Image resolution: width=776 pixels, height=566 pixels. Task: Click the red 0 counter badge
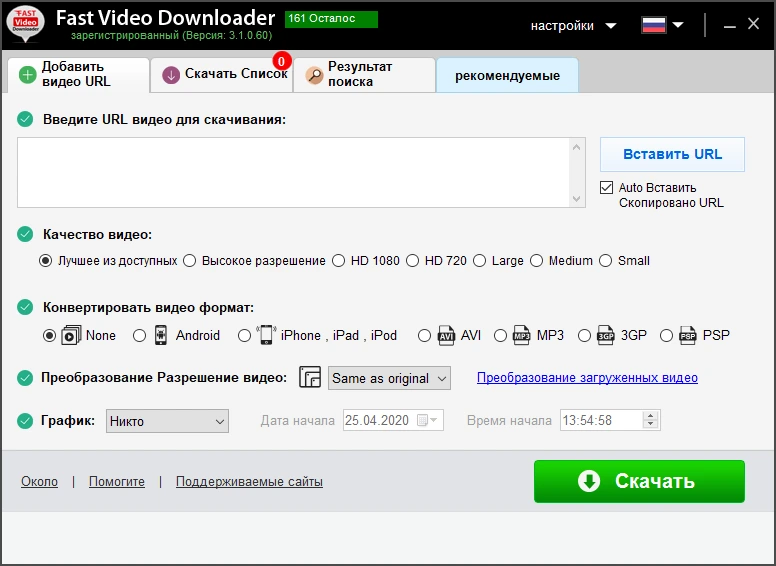pos(282,61)
